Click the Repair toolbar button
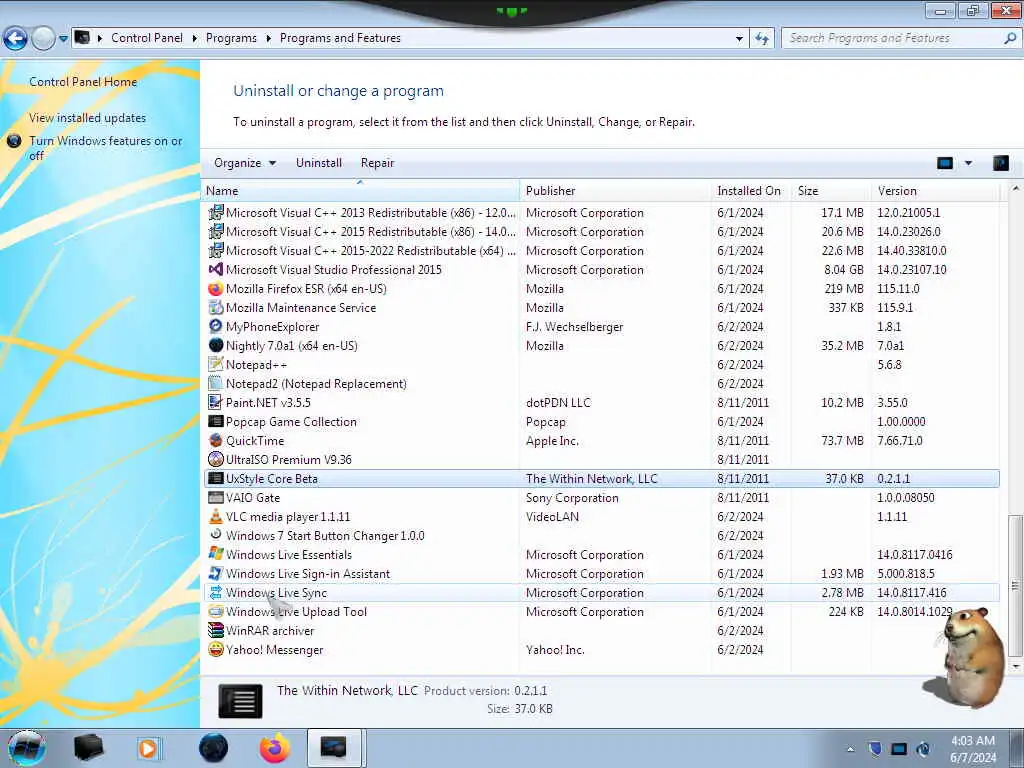This screenshot has height=768, width=1024. click(377, 163)
